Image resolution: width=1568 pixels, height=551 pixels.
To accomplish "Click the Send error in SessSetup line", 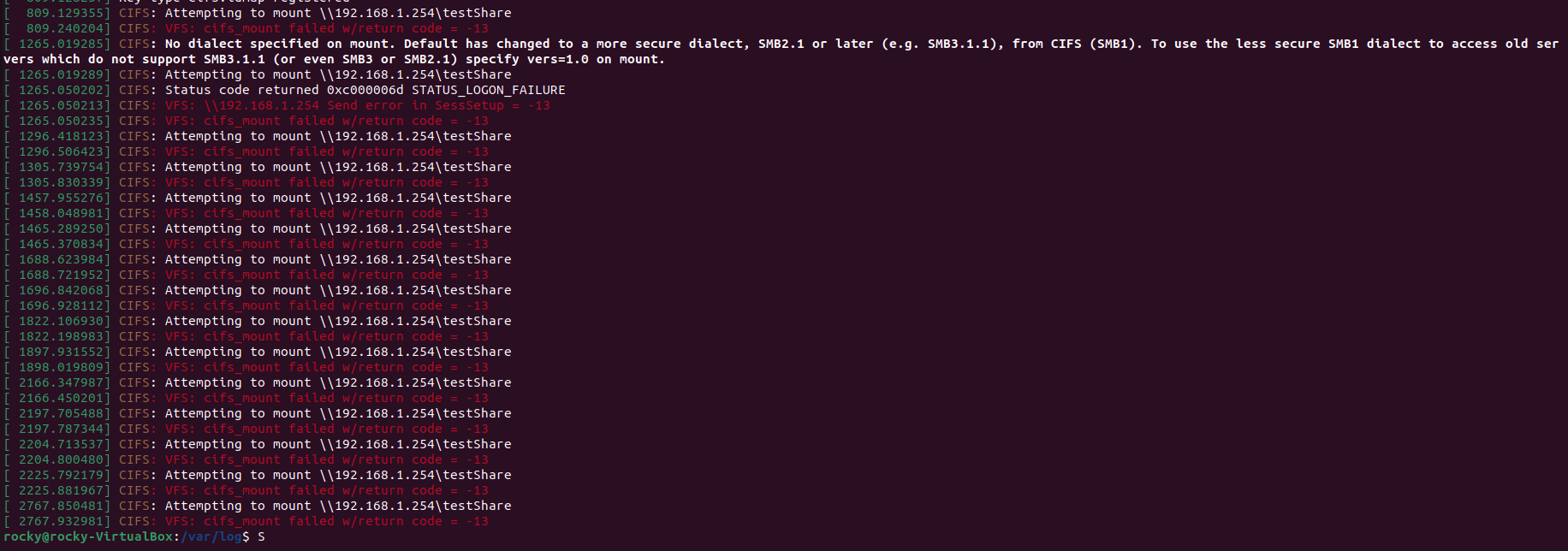I will (x=377, y=105).
